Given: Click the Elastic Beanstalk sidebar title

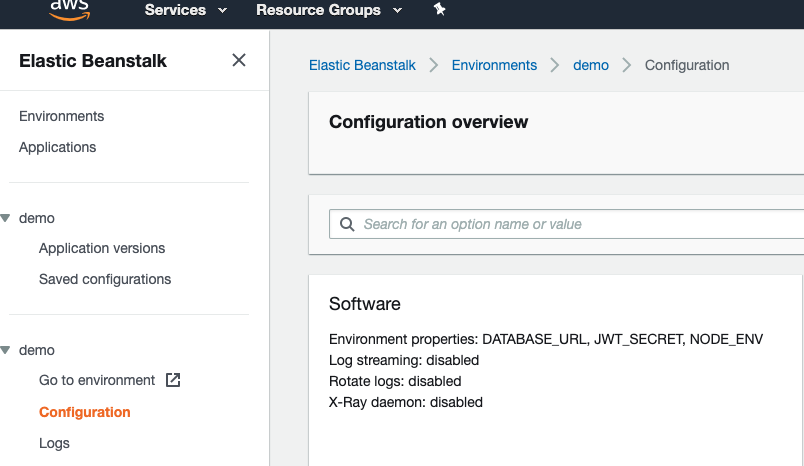Looking at the screenshot, I should [x=93, y=60].
